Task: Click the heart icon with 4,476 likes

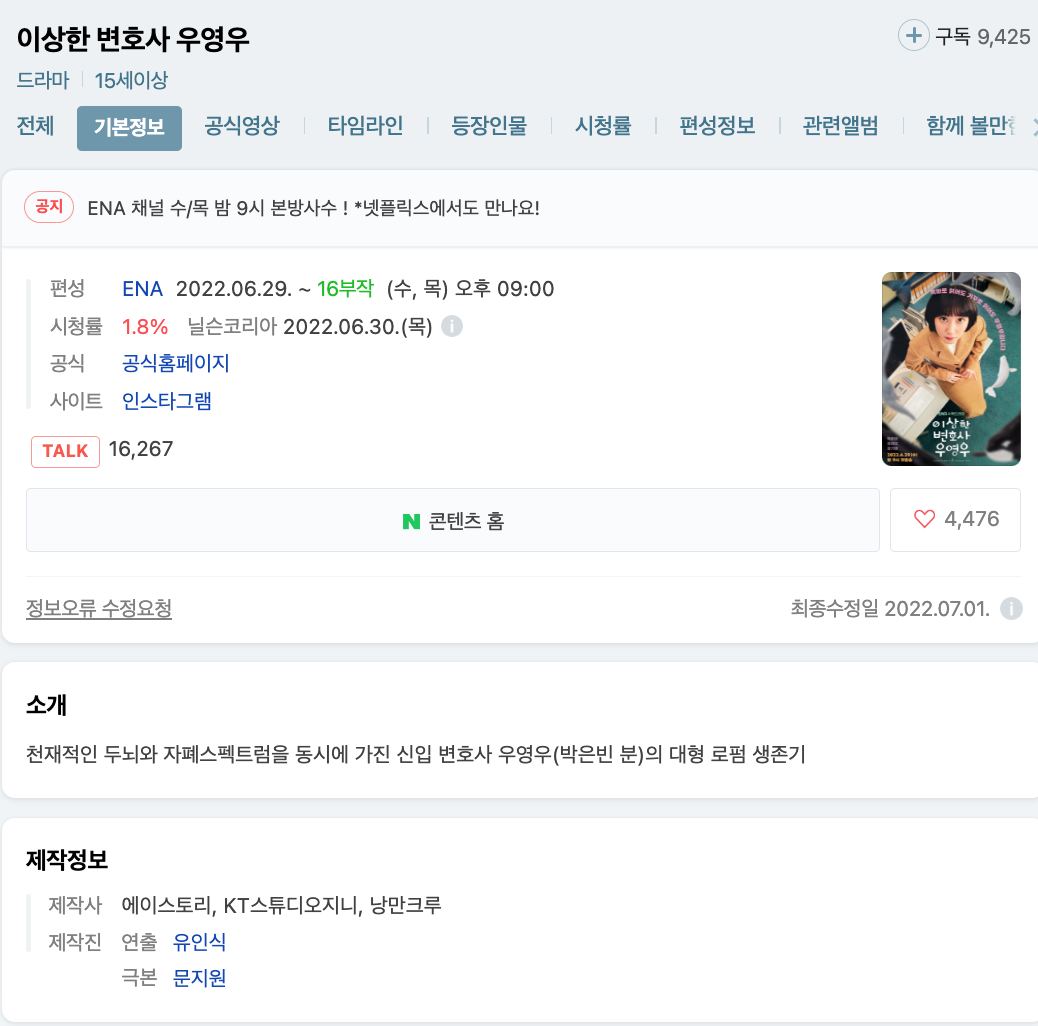Action: tap(924, 519)
